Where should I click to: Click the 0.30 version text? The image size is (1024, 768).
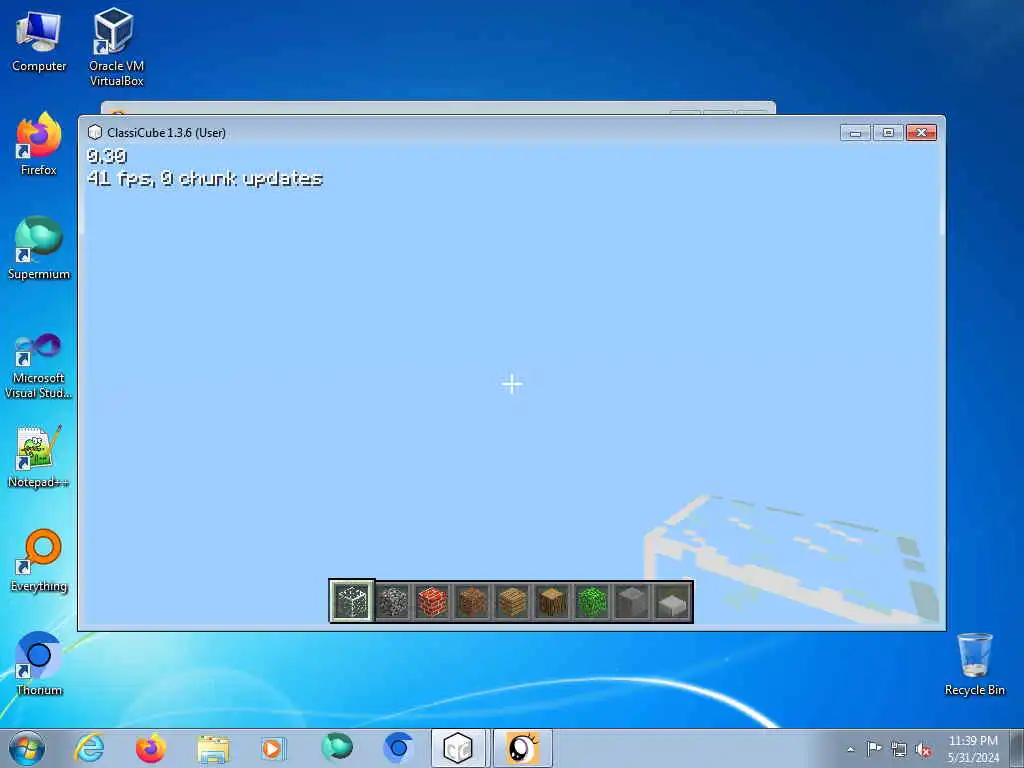[106, 155]
